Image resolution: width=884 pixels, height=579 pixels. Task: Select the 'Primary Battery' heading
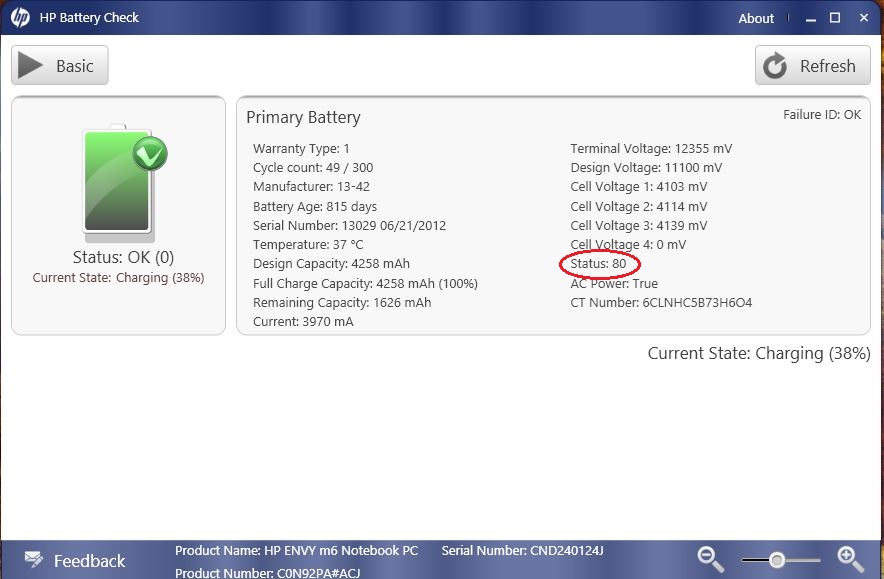click(x=303, y=117)
